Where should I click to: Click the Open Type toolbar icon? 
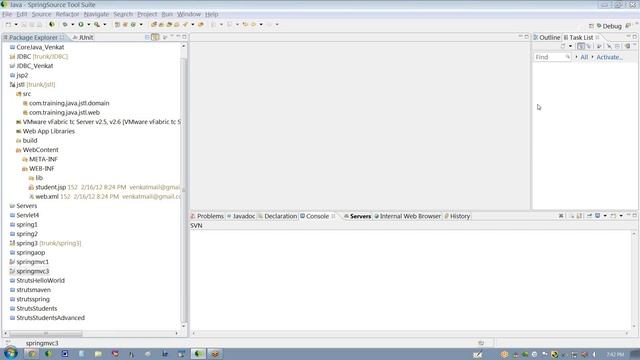pos(153,24)
